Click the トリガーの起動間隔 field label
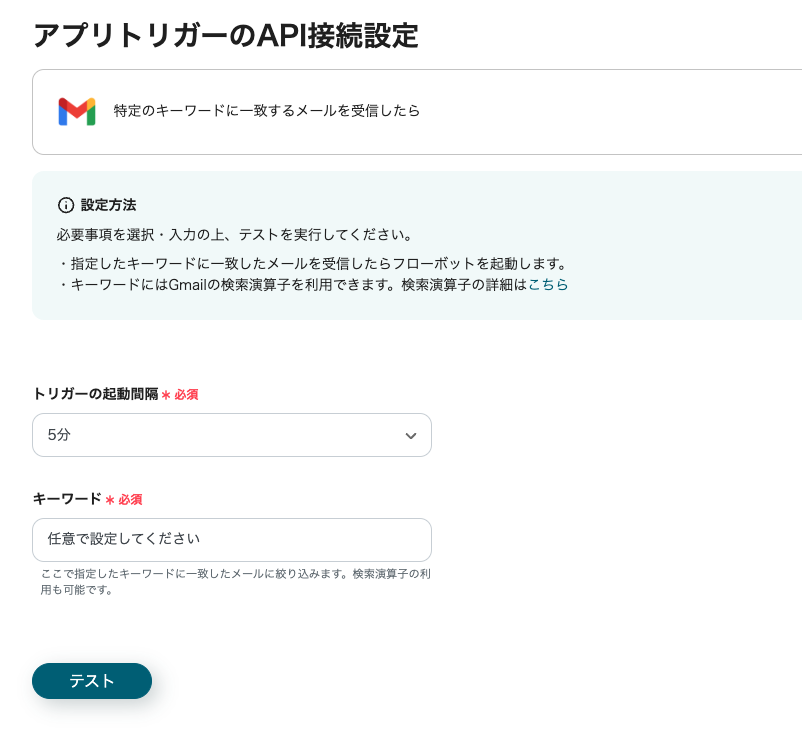The width and height of the screenshot is (802, 732). coord(95,394)
